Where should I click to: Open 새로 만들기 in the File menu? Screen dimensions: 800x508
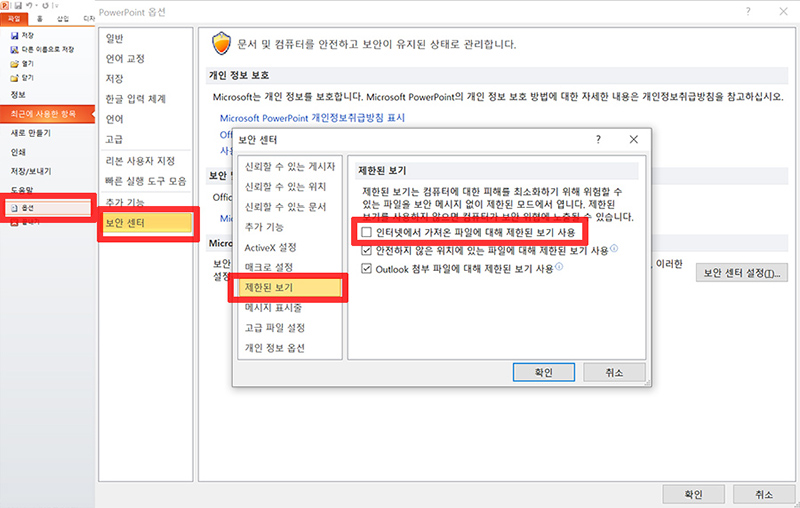pos(31,133)
